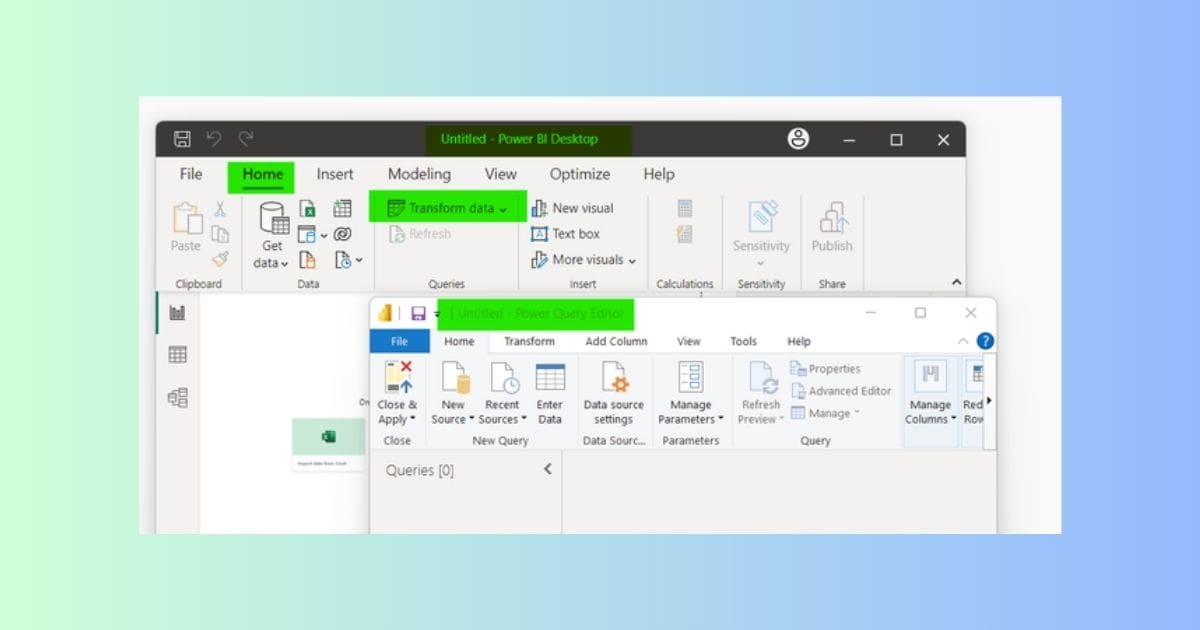This screenshot has width=1200, height=630.
Task: Click the Close & Apply icon in Power Query Editor
Action: pos(397,379)
